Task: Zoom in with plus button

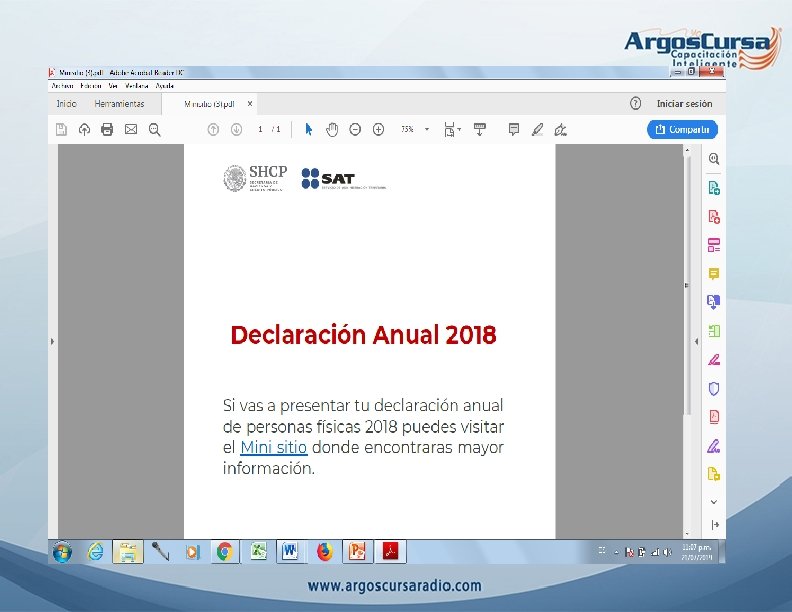Action: (378, 130)
